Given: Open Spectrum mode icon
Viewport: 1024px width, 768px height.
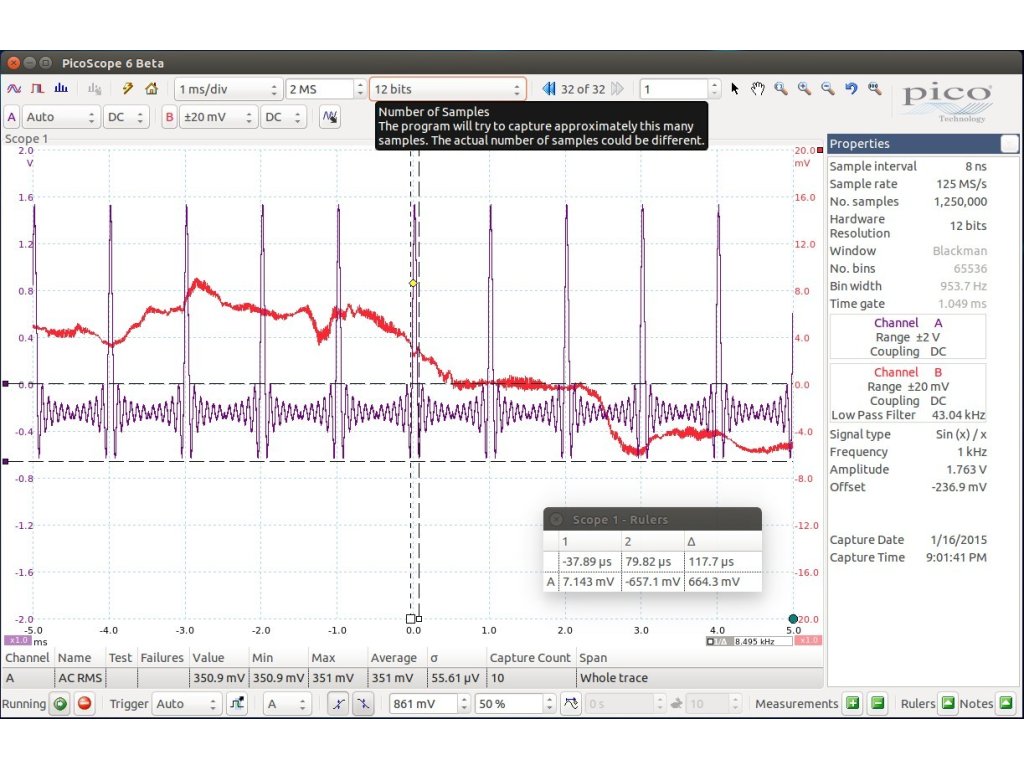Looking at the screenshot, I should click(61, 89).
